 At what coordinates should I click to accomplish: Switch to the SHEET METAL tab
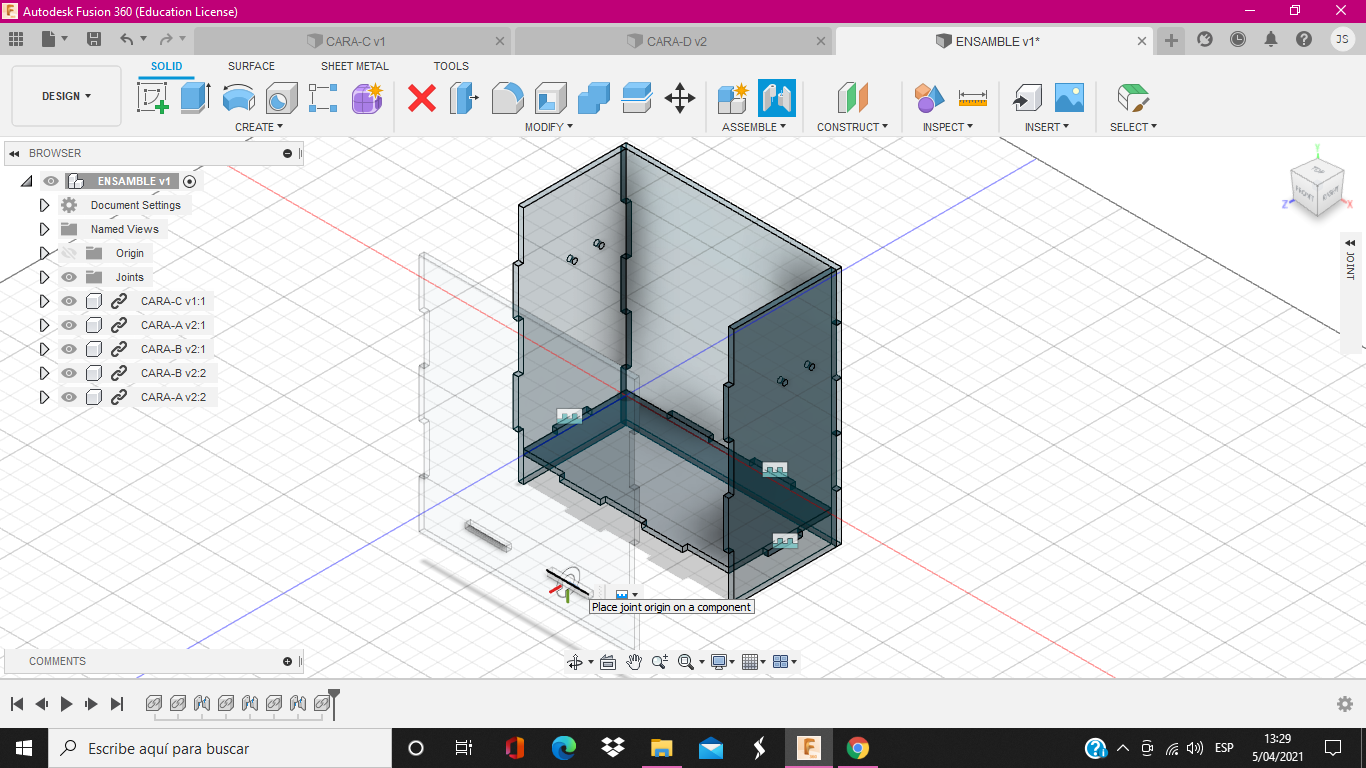tap(354, 66)
